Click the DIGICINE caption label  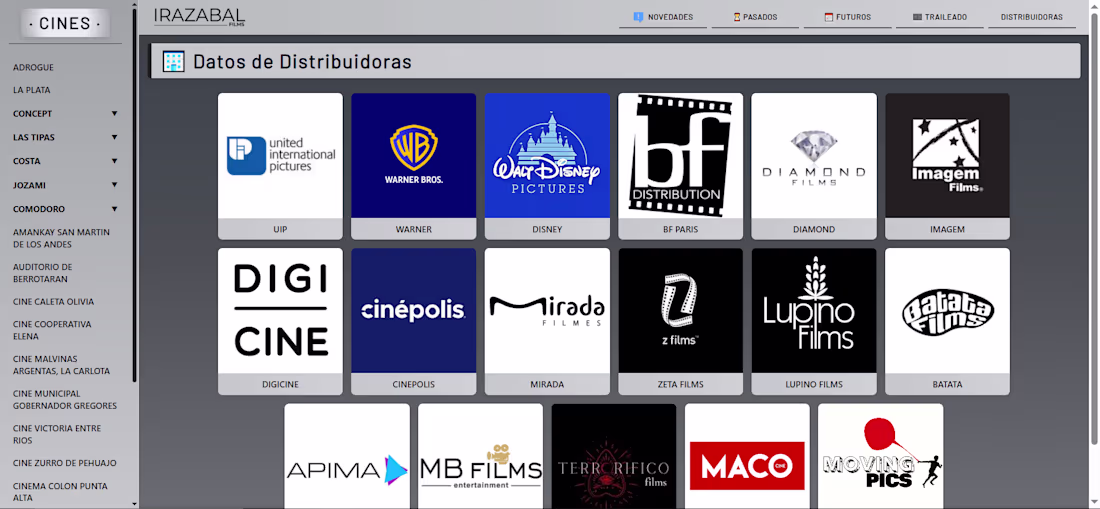coord(281,384)
